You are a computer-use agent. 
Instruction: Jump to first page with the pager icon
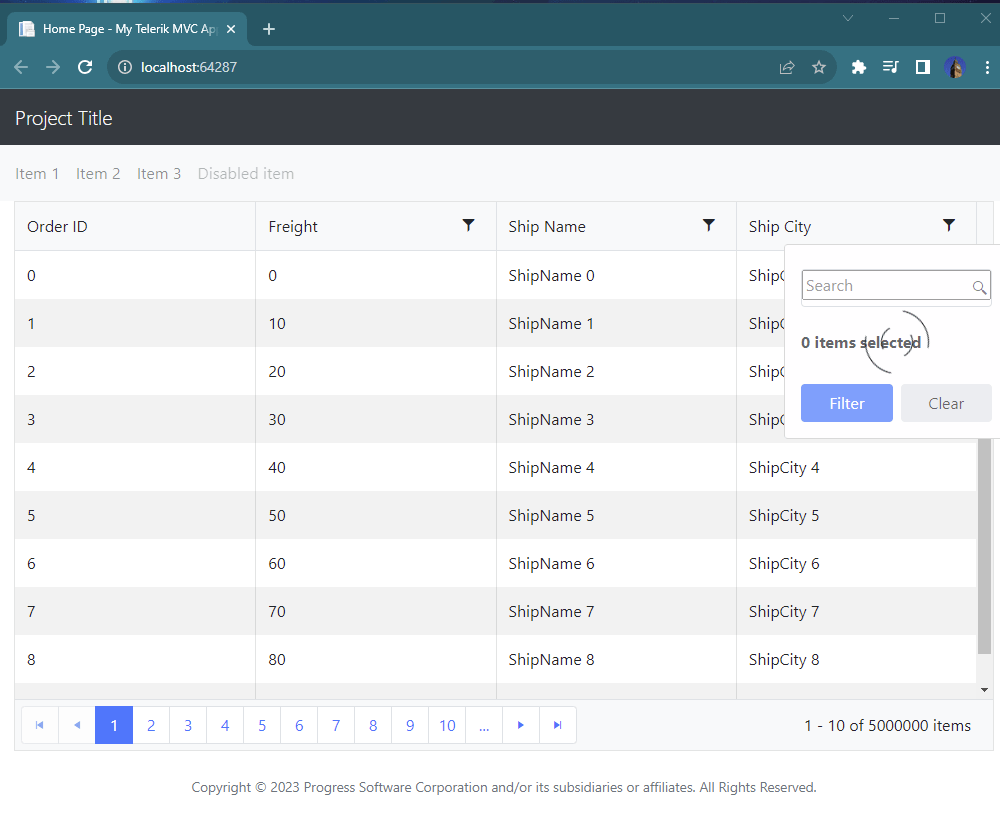pos(39,725)
